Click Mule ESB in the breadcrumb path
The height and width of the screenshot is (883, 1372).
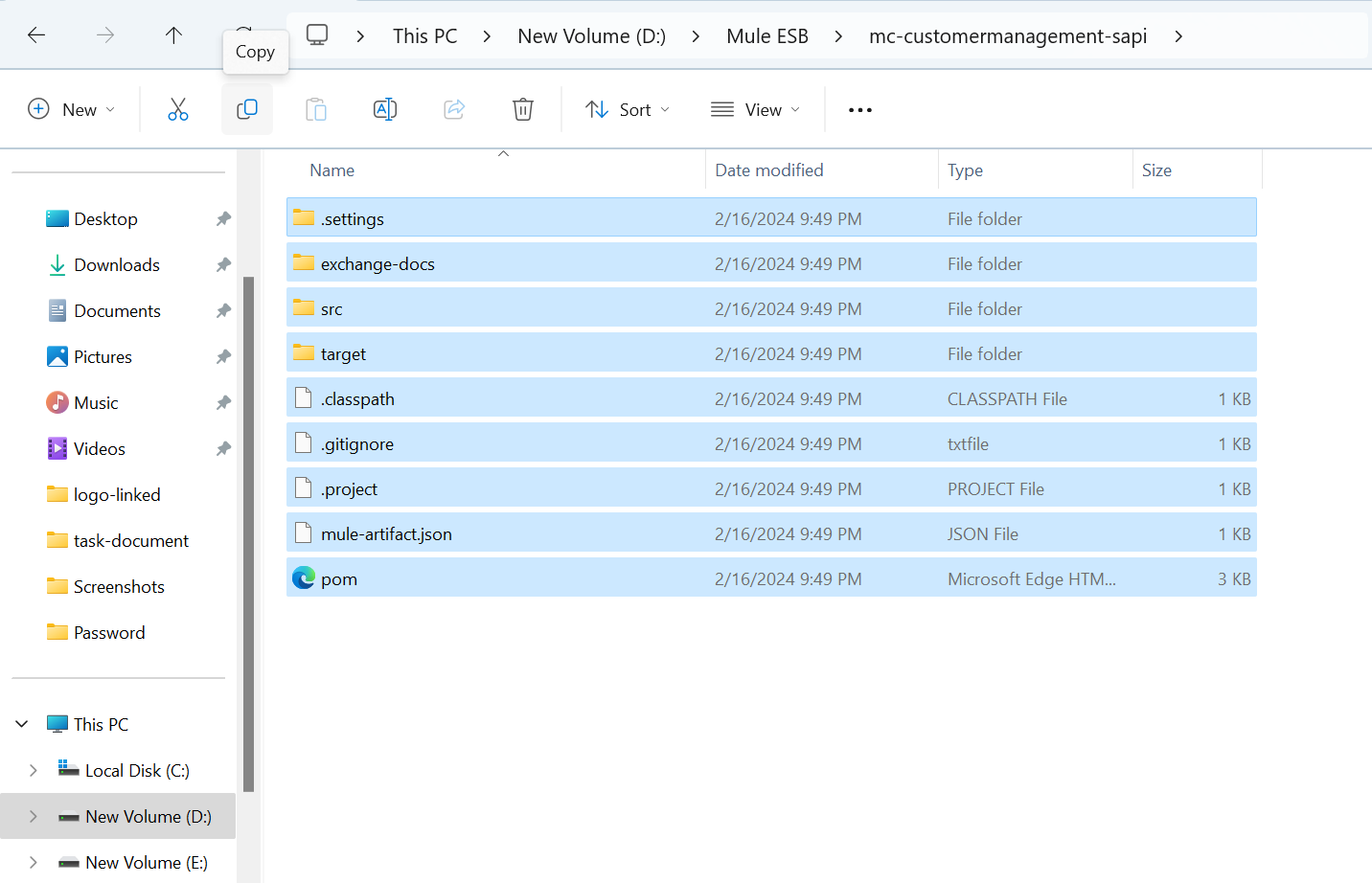[x=766, y=36]
